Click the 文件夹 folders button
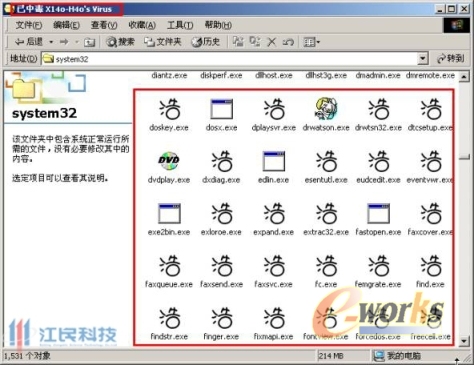Screen dimensions: 474x365 163,42
